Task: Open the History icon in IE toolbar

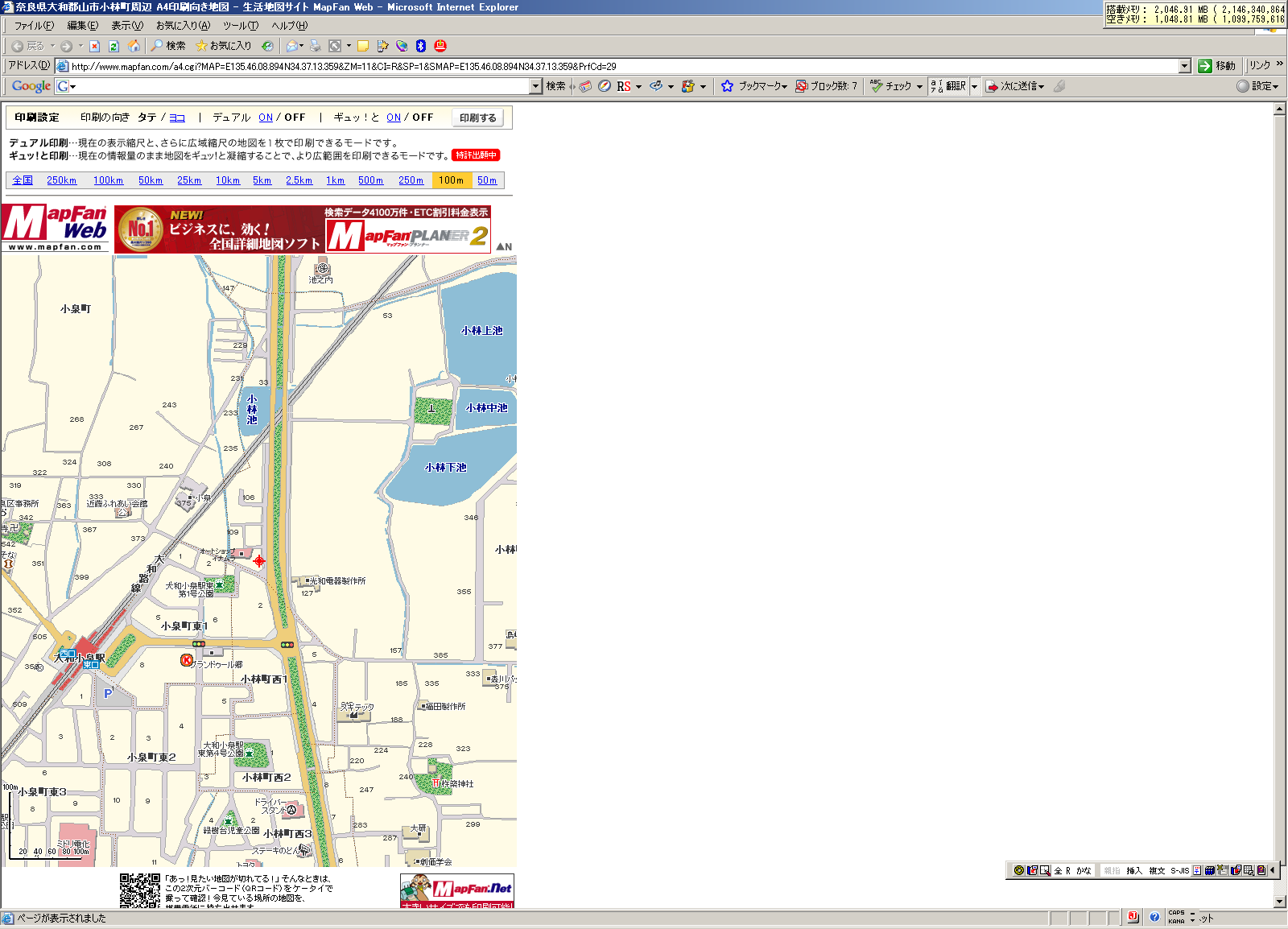Action: (x=267, y=46)
